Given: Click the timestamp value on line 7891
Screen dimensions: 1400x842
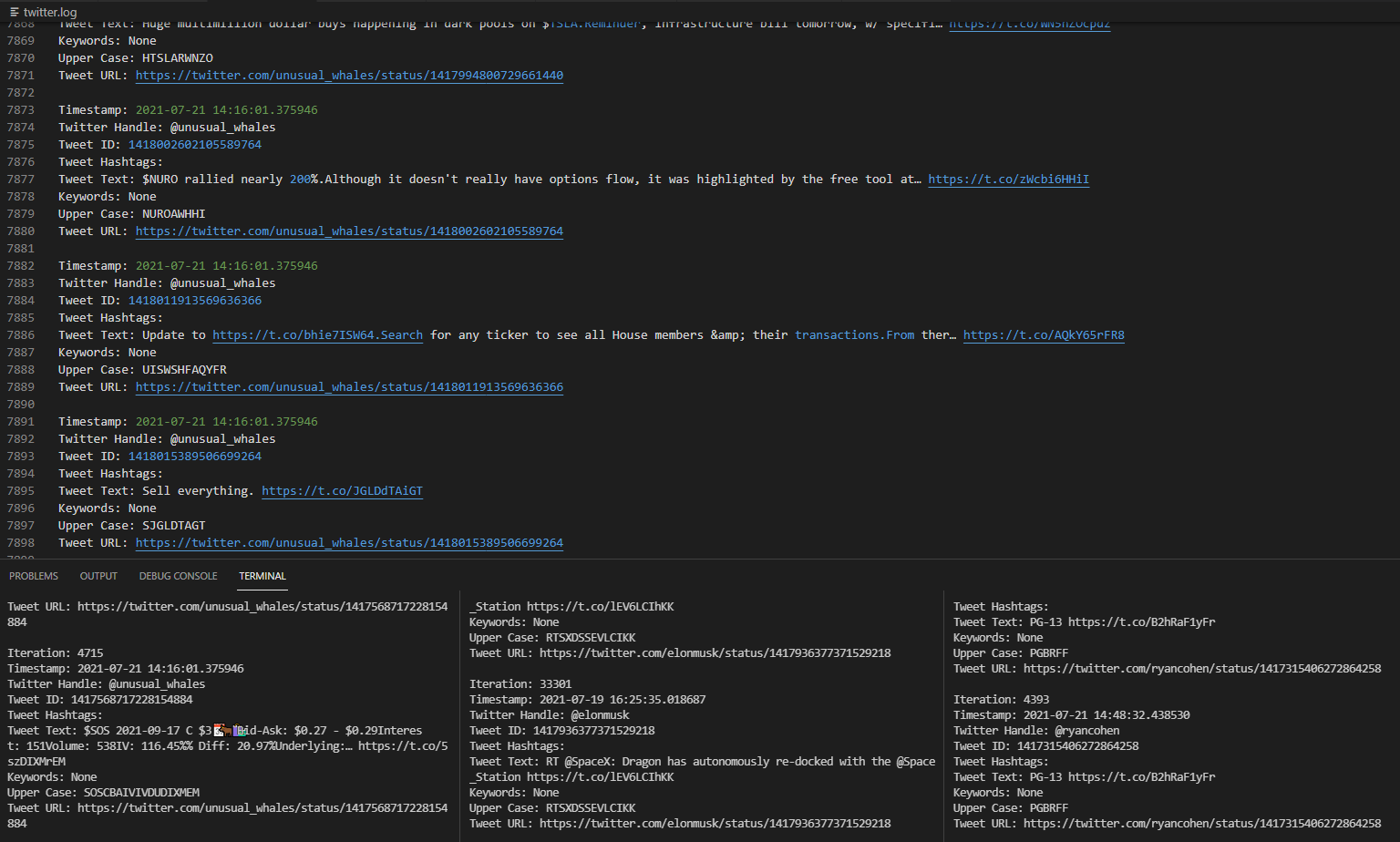Looking at the screenshot, I should click(x=227, y=422).
